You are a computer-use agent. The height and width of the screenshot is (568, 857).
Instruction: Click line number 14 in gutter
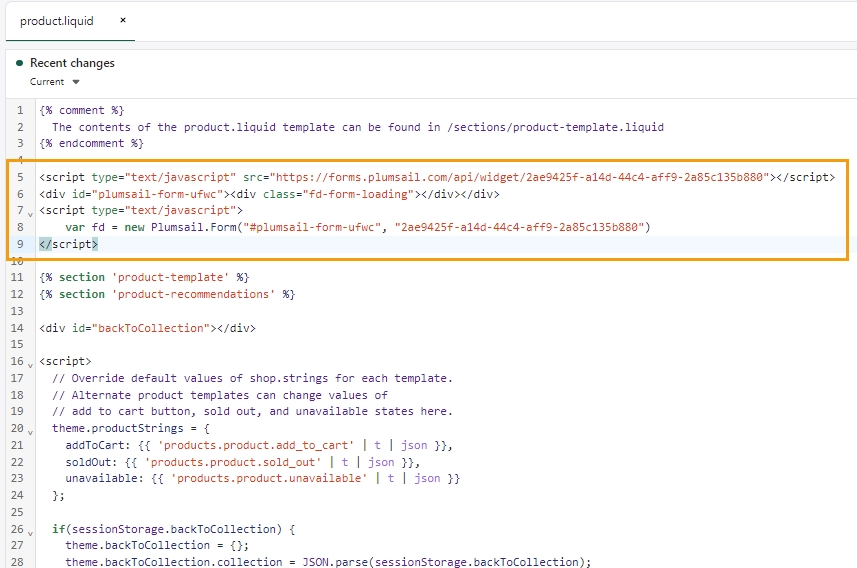(17, 328)
